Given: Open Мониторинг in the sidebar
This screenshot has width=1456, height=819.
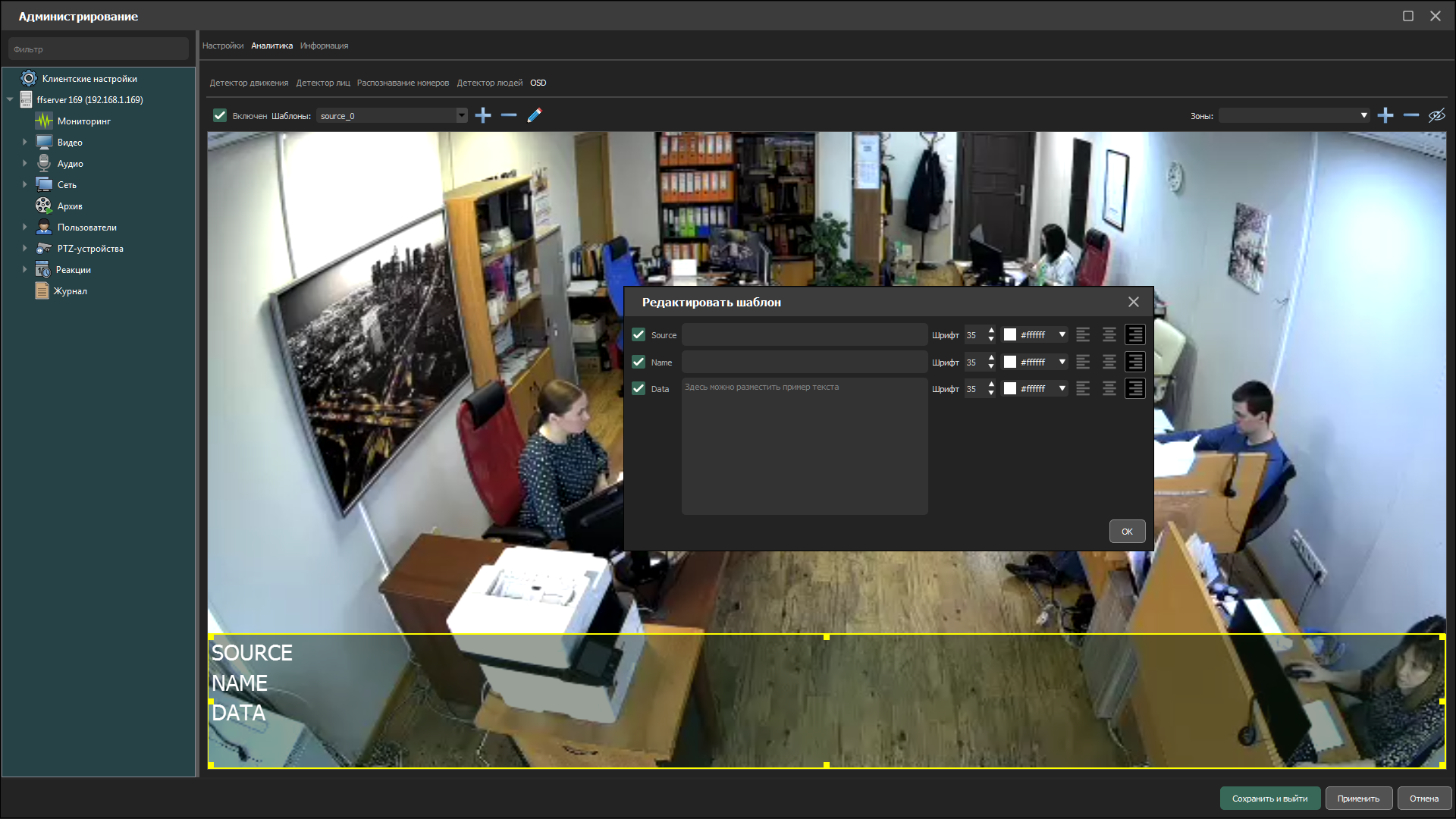Looking at the screenshot, I should 83,121.
